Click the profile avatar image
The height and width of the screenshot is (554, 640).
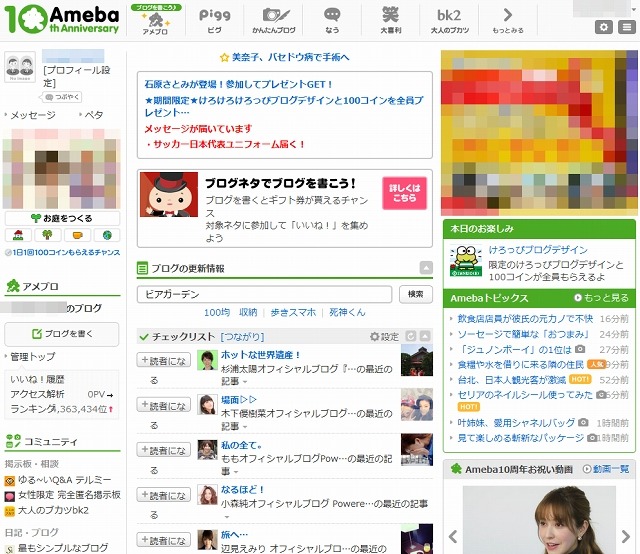pyautogui.click(x=20, y=67)
